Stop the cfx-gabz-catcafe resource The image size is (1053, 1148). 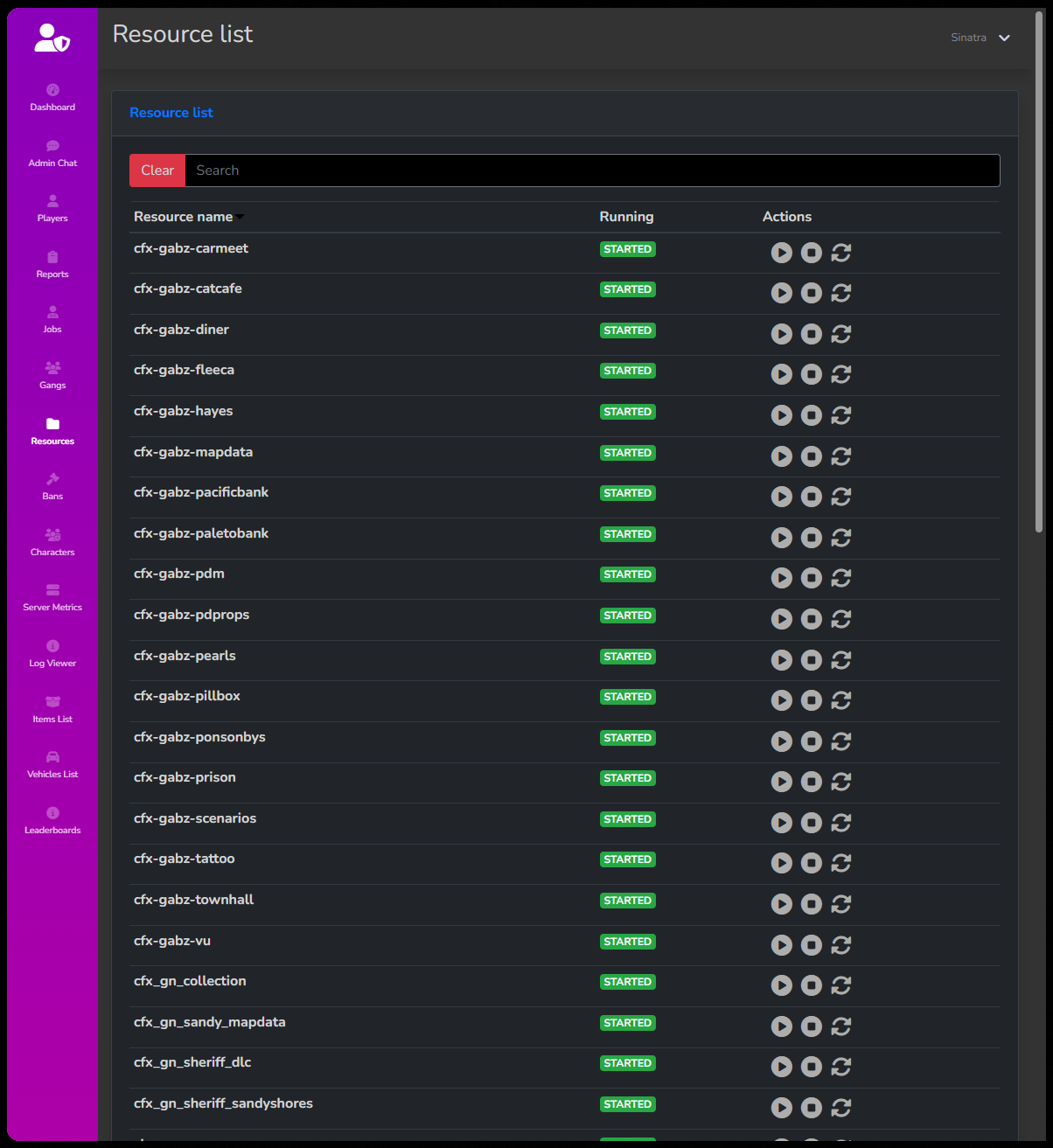click(812, 293)
